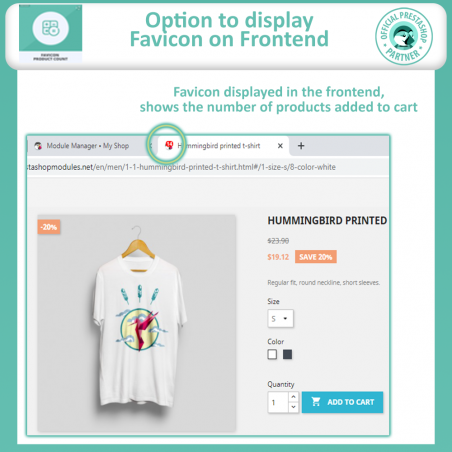This screenshot has height=452, width=452.
Task: Click the shopping cart icon in Add to Cart
Action: 316,402
